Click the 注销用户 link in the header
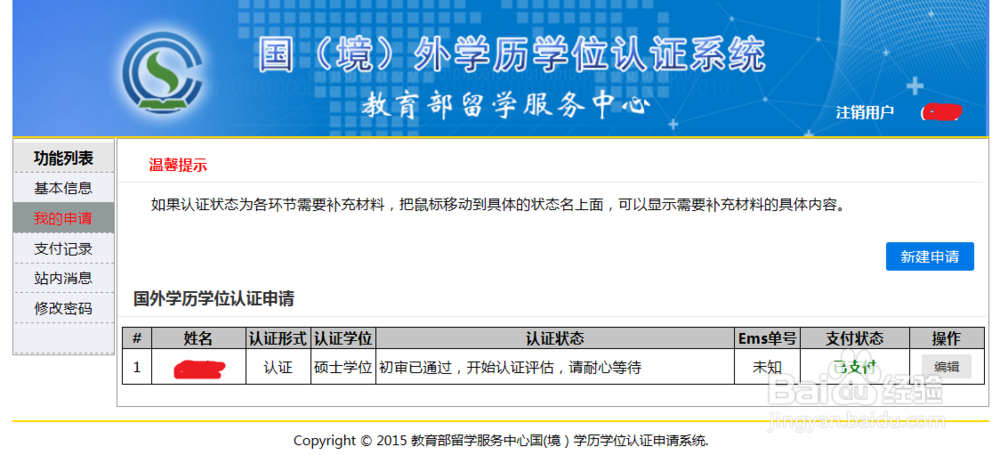Image resolution: width=1000 pixels, height=455 pixels. tap(865, 112)
